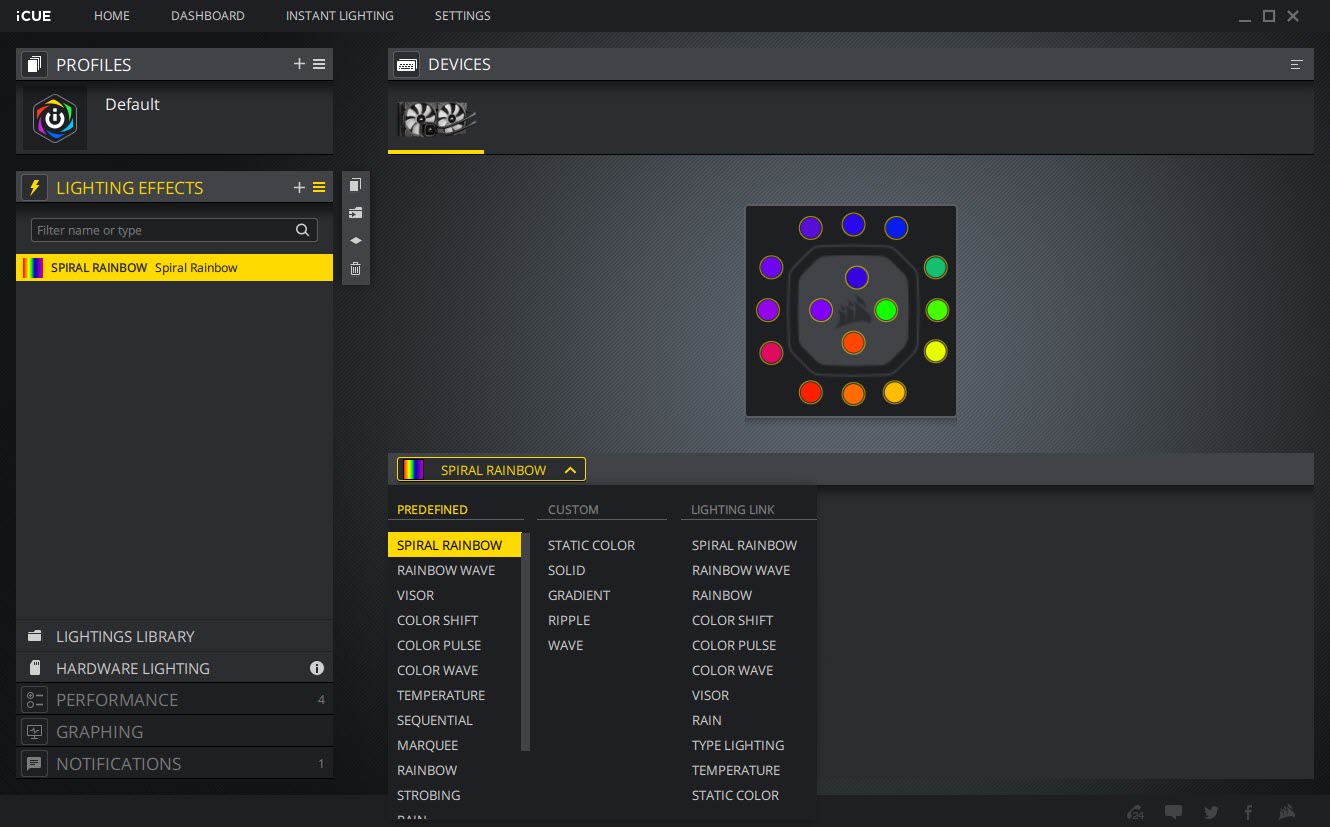Switch to the Custom tab
Viewport: 1330px width, 827px height.
coord(574,510)
